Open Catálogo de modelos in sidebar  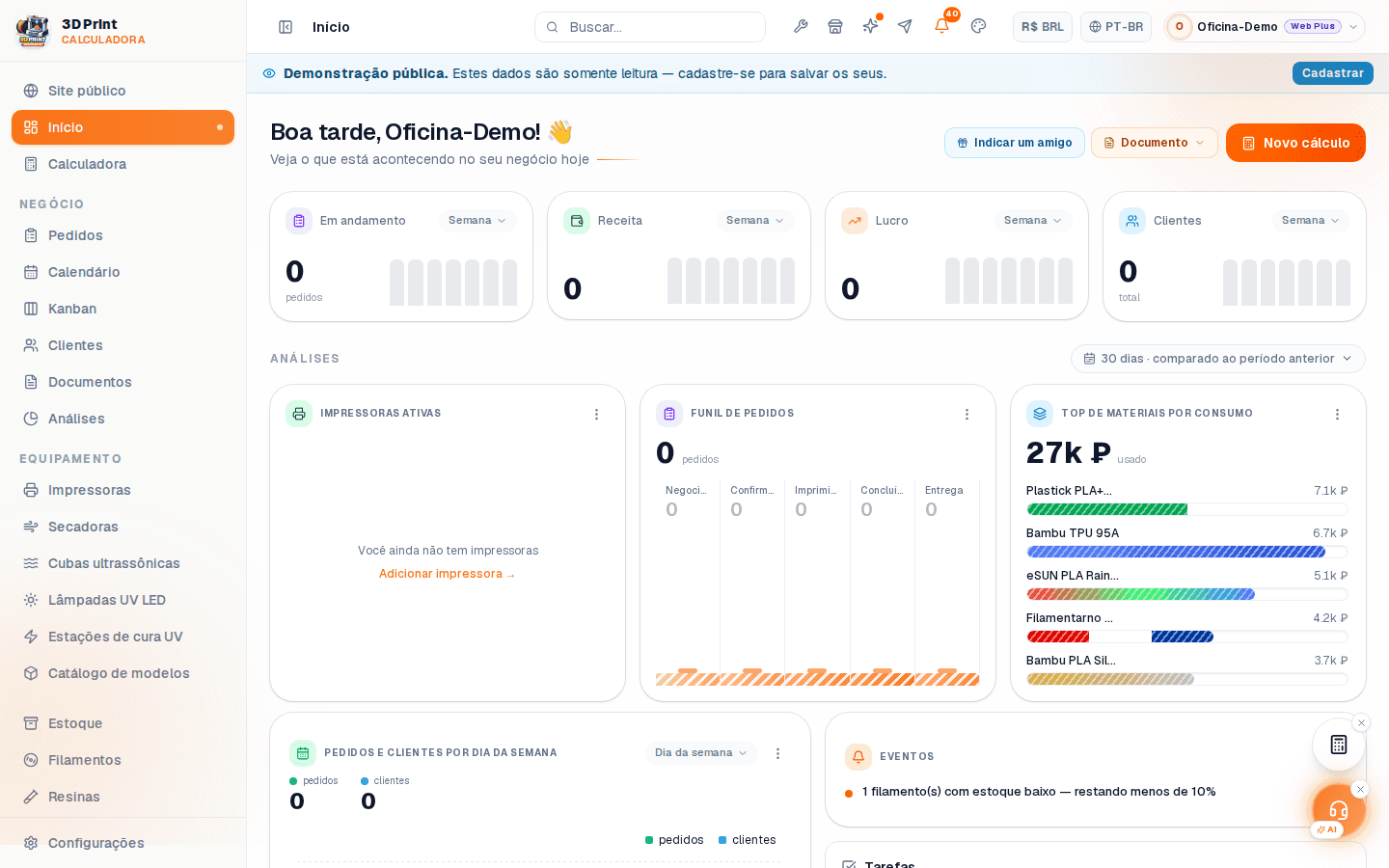click(x=123, y=673)
